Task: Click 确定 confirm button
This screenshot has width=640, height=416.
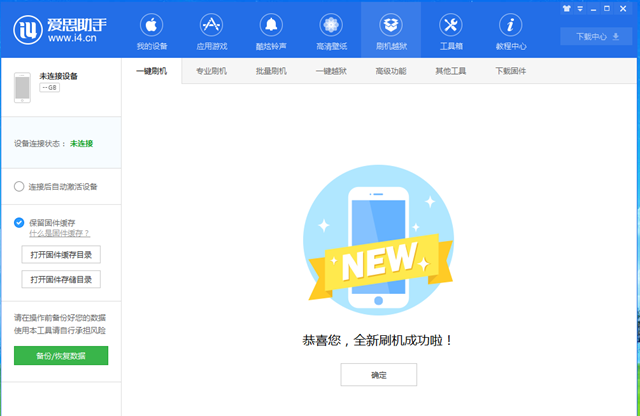Action: tap(378, 374)
